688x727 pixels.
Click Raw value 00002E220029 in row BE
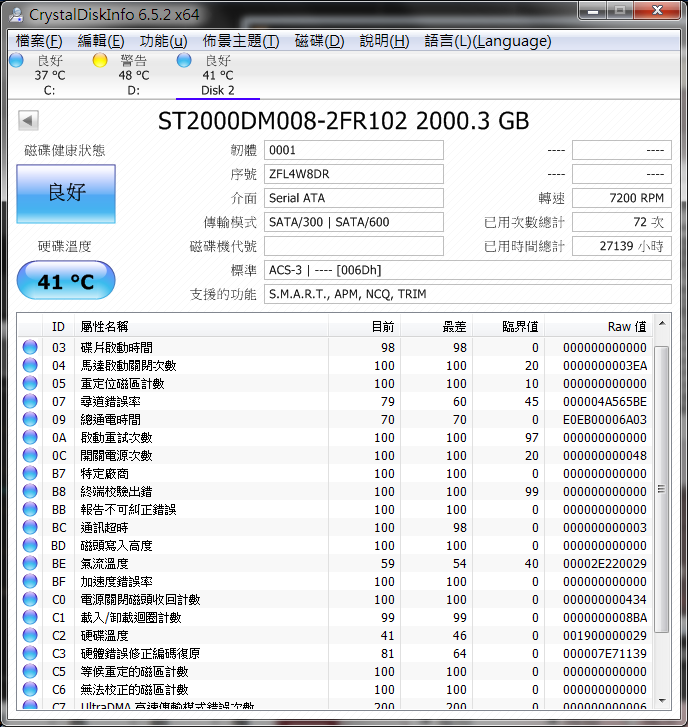tap(605, 563)
